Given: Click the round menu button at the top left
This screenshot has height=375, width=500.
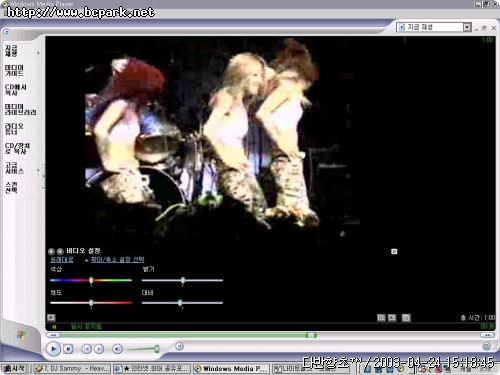Looking at the screenshot, I should coord(7,32).
